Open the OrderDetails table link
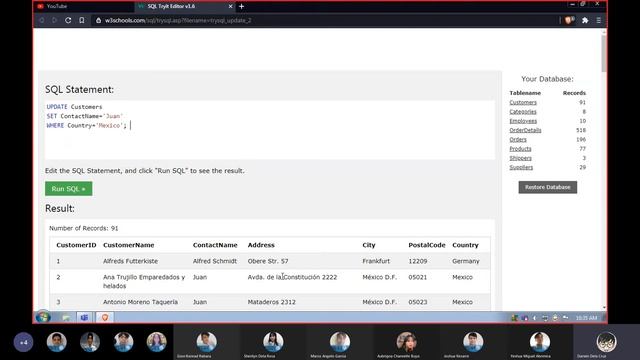The height and width of the screenshot is (360, 640). (525, 130)
